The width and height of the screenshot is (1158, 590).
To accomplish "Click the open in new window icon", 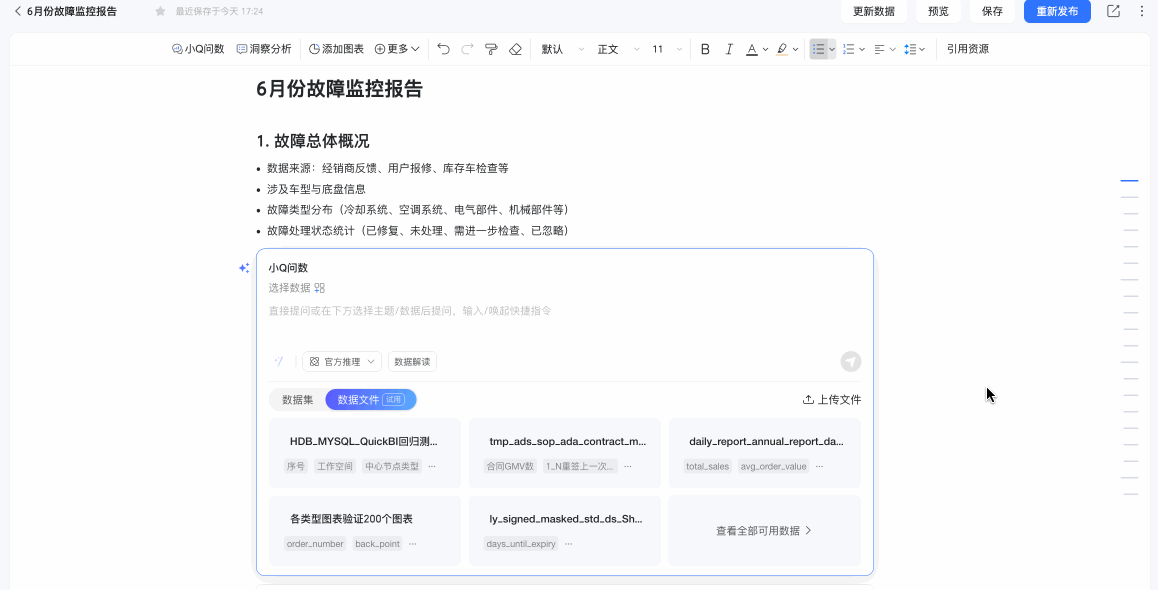I will point(1113,11).
